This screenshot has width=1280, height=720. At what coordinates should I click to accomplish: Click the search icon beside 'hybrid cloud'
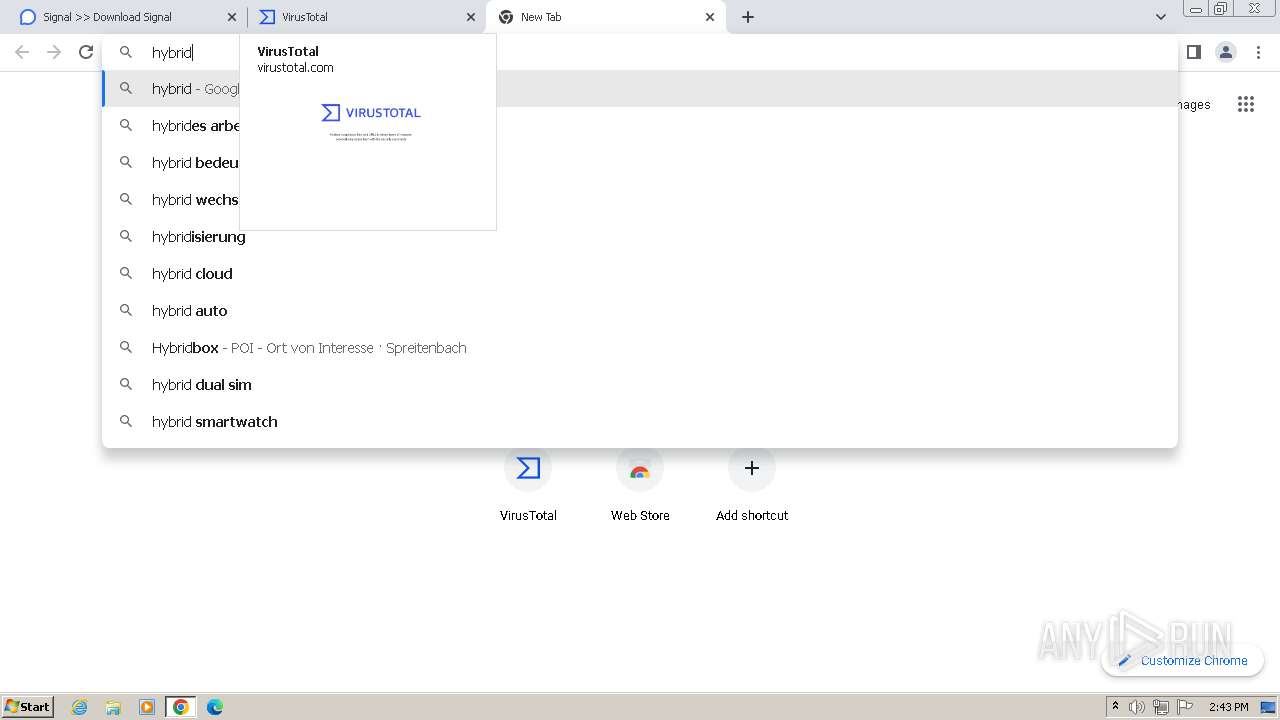(126, 273)
